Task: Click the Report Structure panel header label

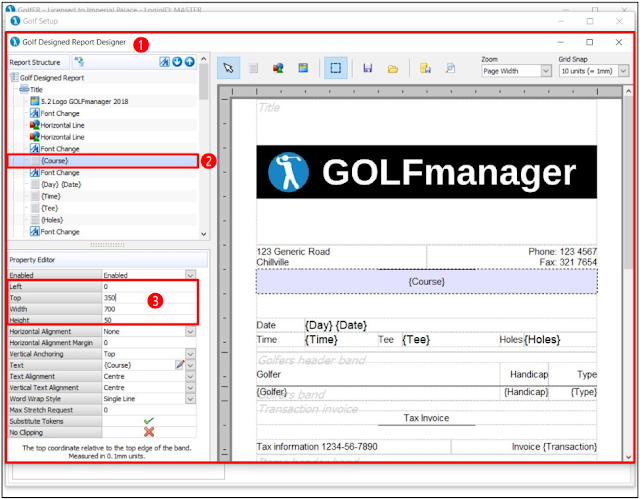Action: [x=35, y=62]
